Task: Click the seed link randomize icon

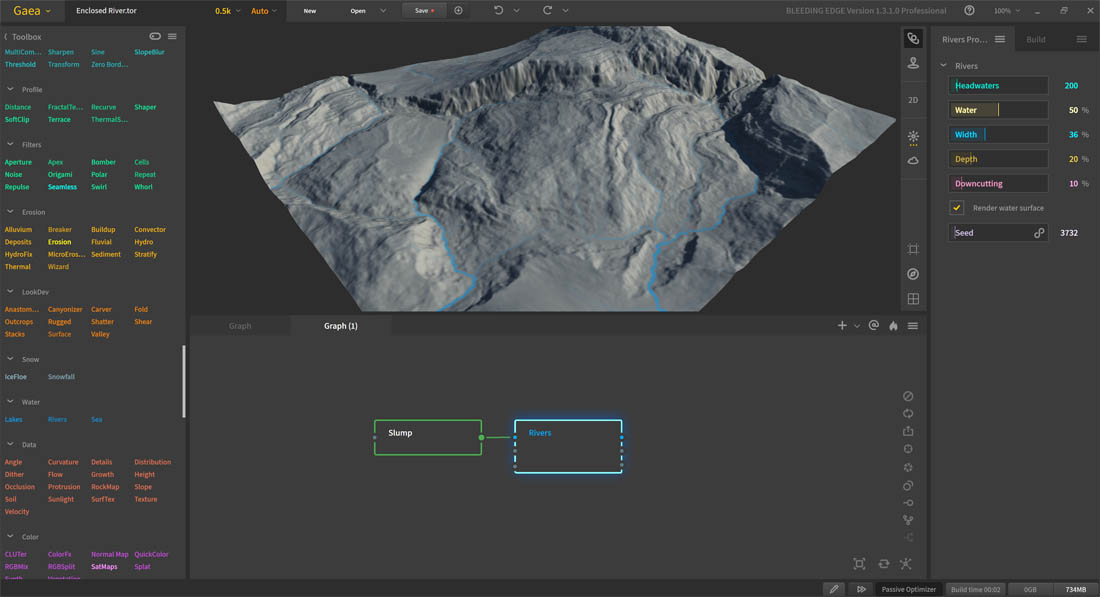Action: (x=1039, y=233)
